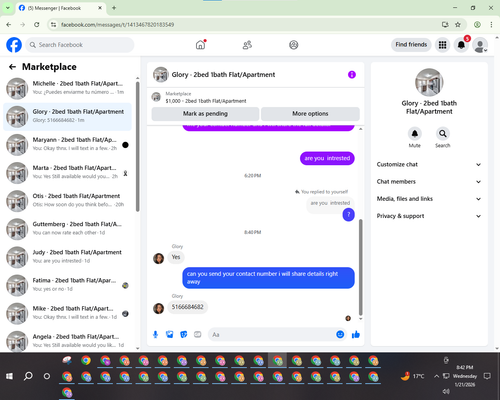Bookmark this page with the star icon
The image size is (500, 400).
458,25
